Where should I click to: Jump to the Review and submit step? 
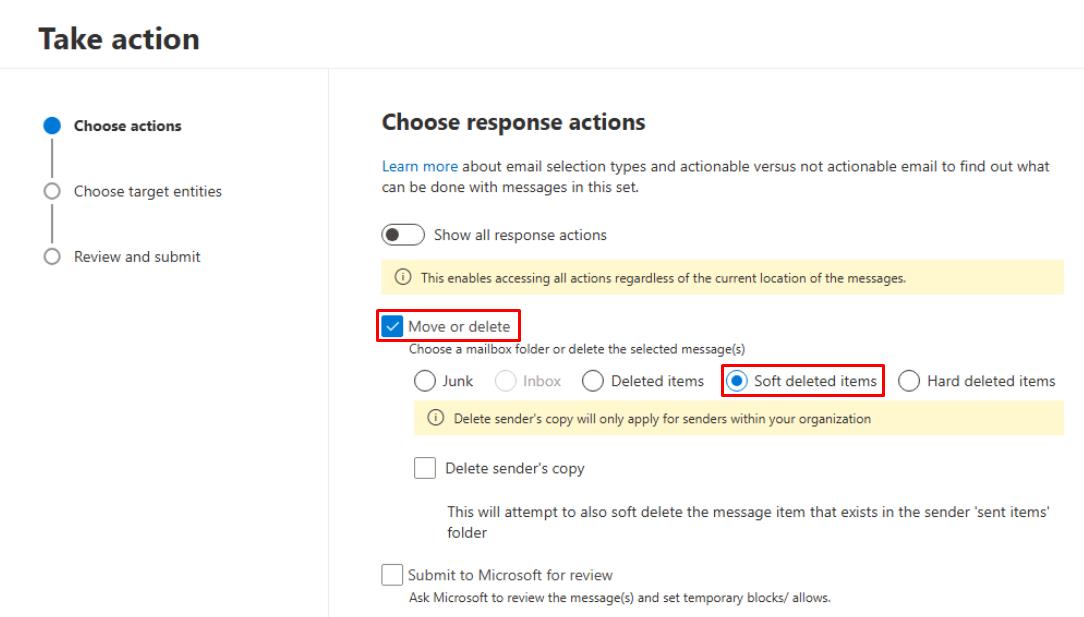[137, 257]
